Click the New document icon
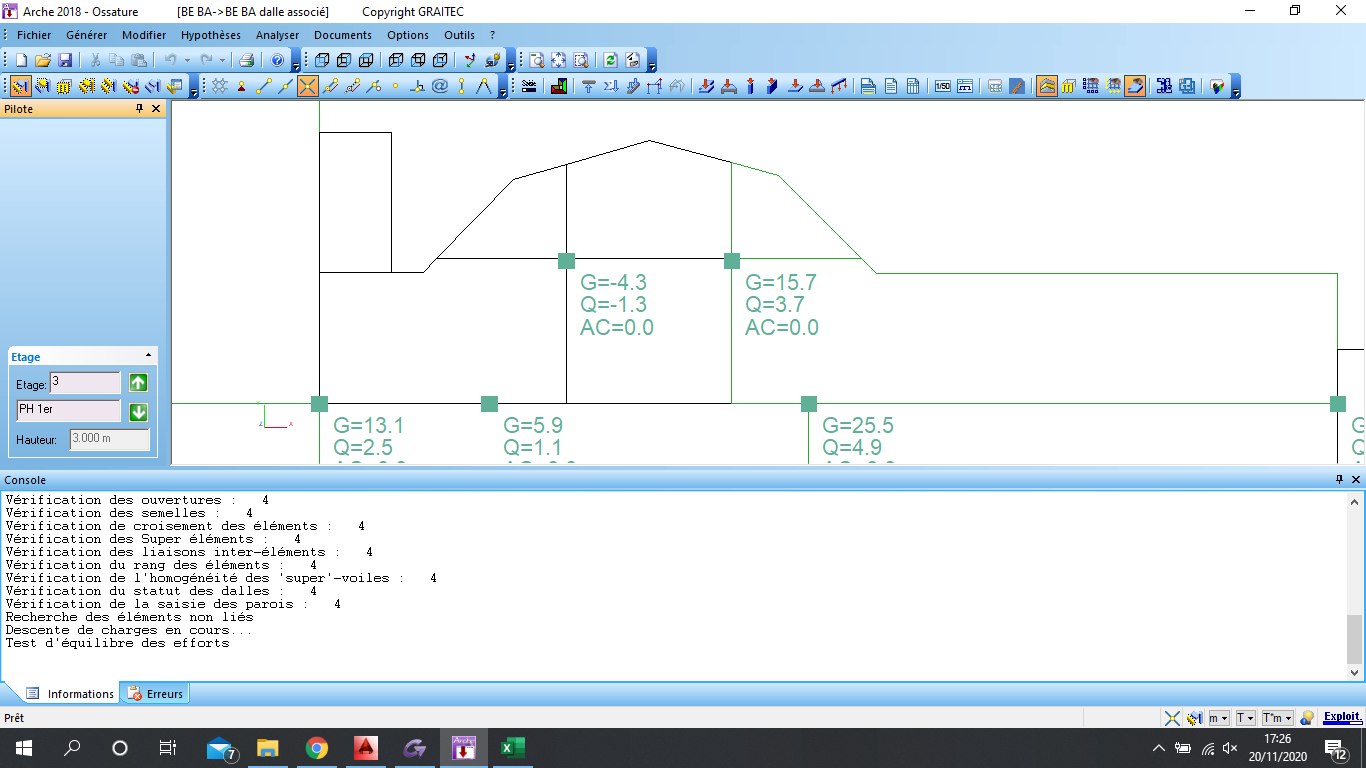This screenshot has height=768, width=1366. (x=21, y=60)
